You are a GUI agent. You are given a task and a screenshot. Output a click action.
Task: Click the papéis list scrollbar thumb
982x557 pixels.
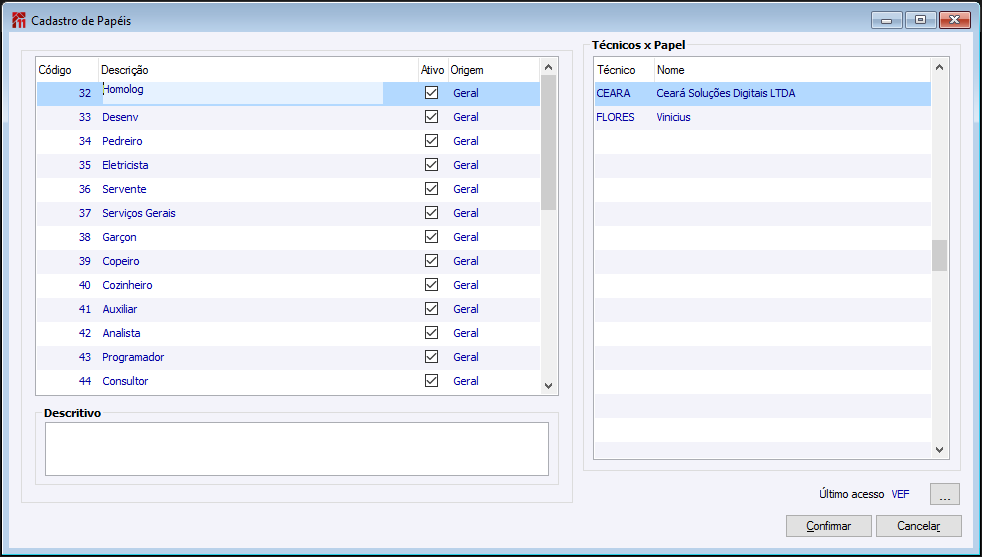point(549,142)
